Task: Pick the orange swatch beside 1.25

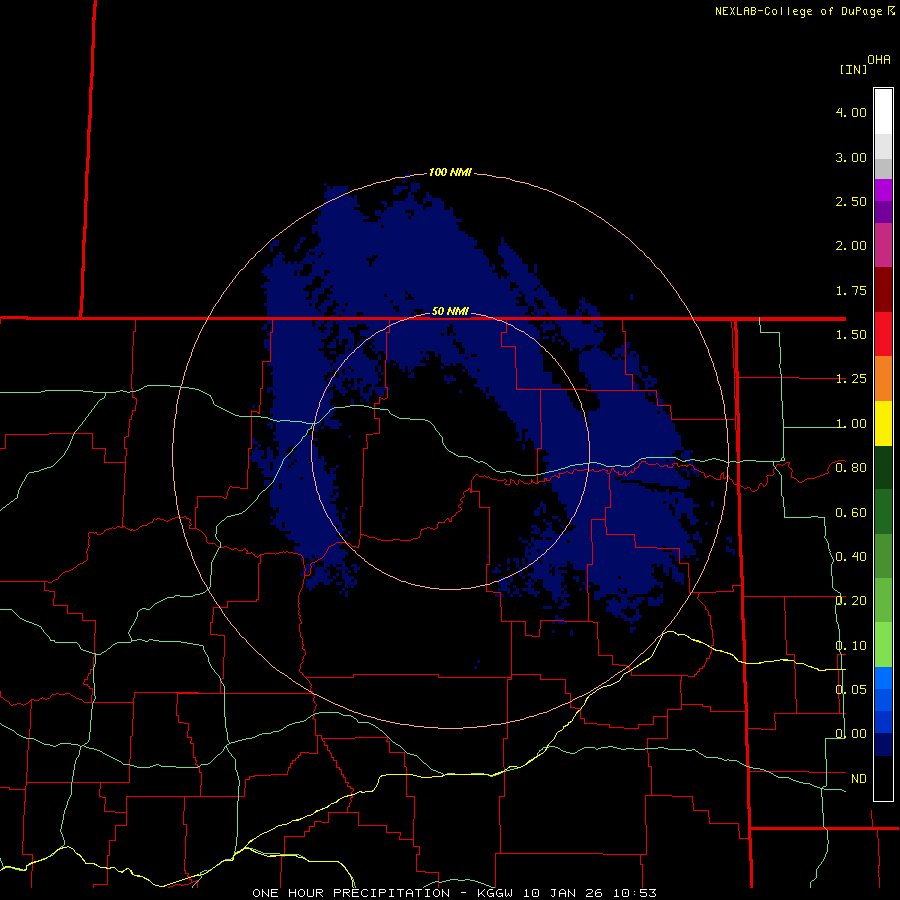Action: pos(883,379)
